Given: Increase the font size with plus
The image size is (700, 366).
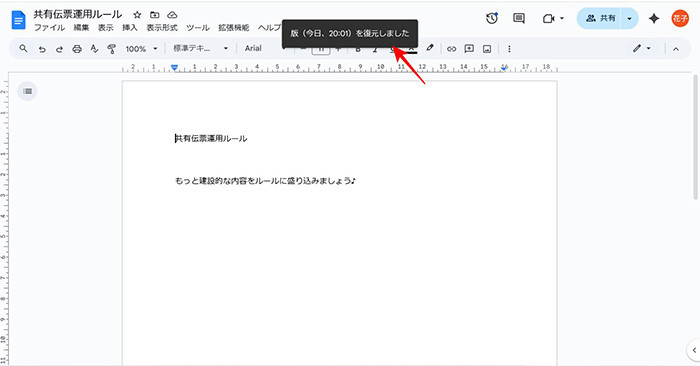Looking at the screenshot, I should click(338, 49).
